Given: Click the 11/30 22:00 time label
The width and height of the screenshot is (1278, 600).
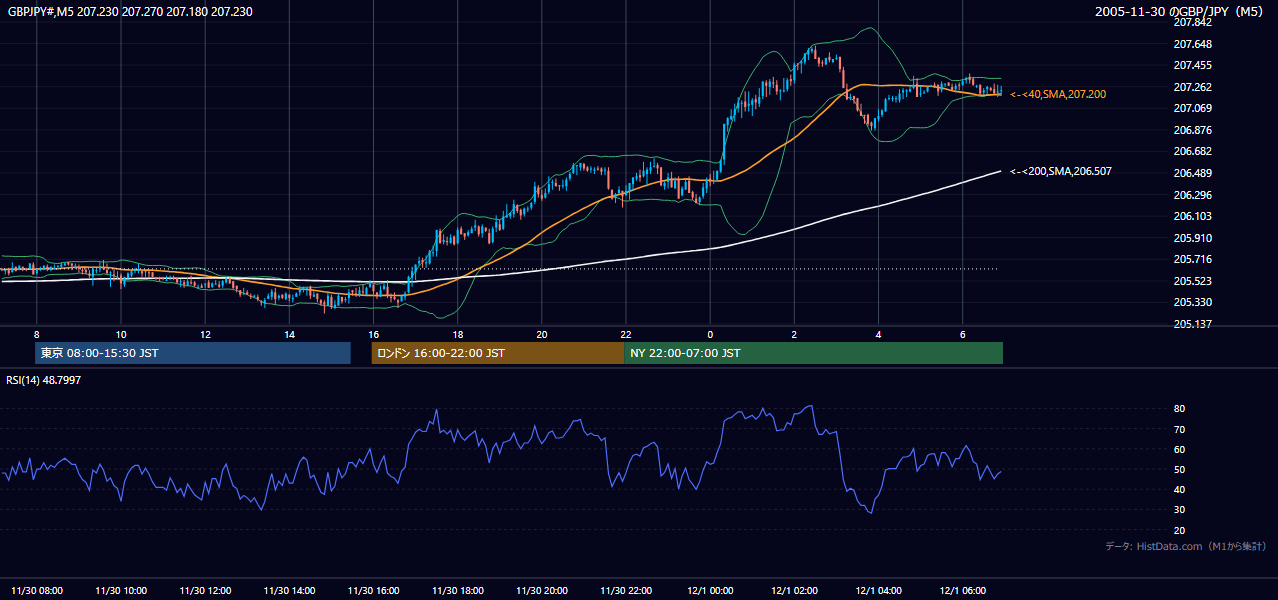Looking at the screenshot, I should click(626, 590).
